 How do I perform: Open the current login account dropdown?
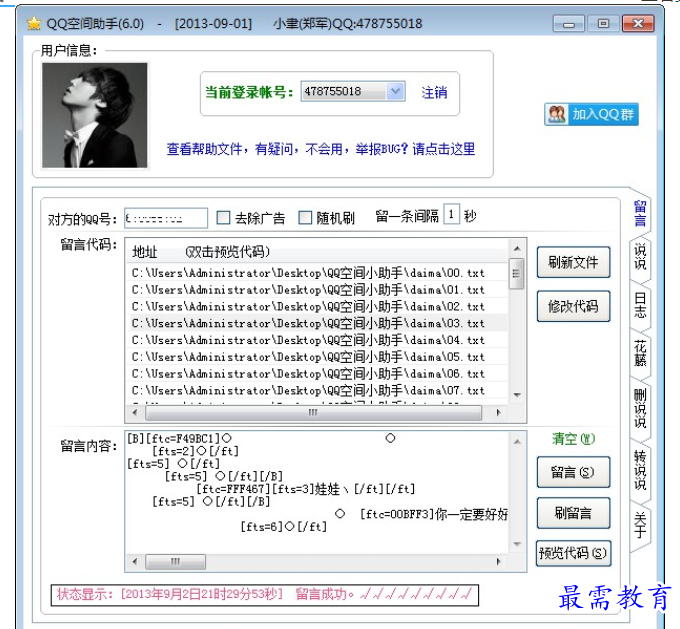395,91
